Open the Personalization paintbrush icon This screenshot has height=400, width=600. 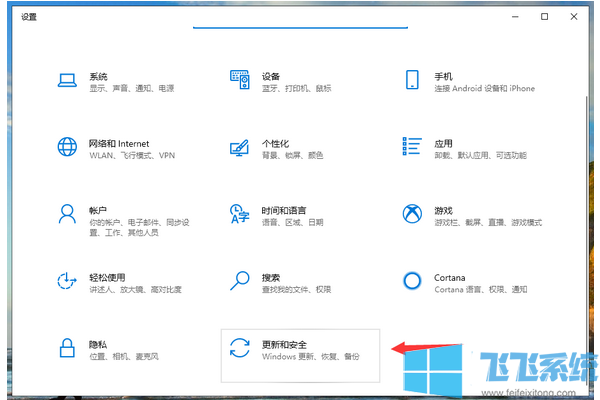pyautogui.click(x=240, y=148)
